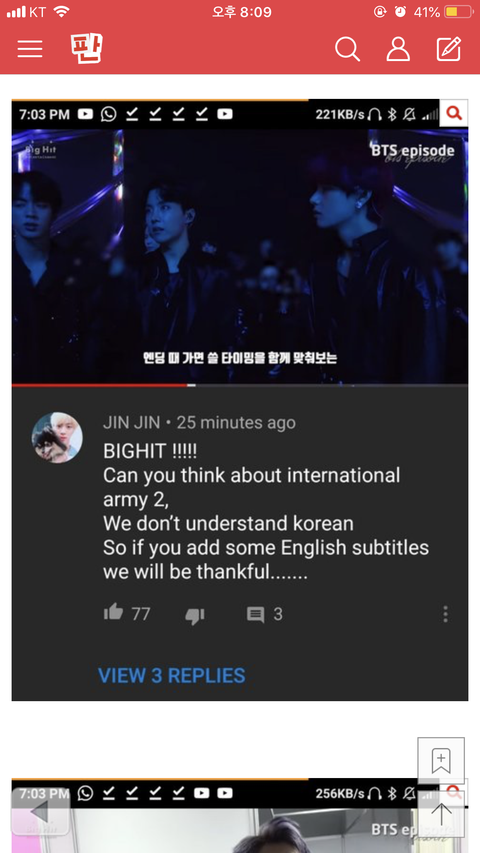Open the BTS episode video screenshot
Viewport: 480px width, 853px height.
tap(240, 256)
